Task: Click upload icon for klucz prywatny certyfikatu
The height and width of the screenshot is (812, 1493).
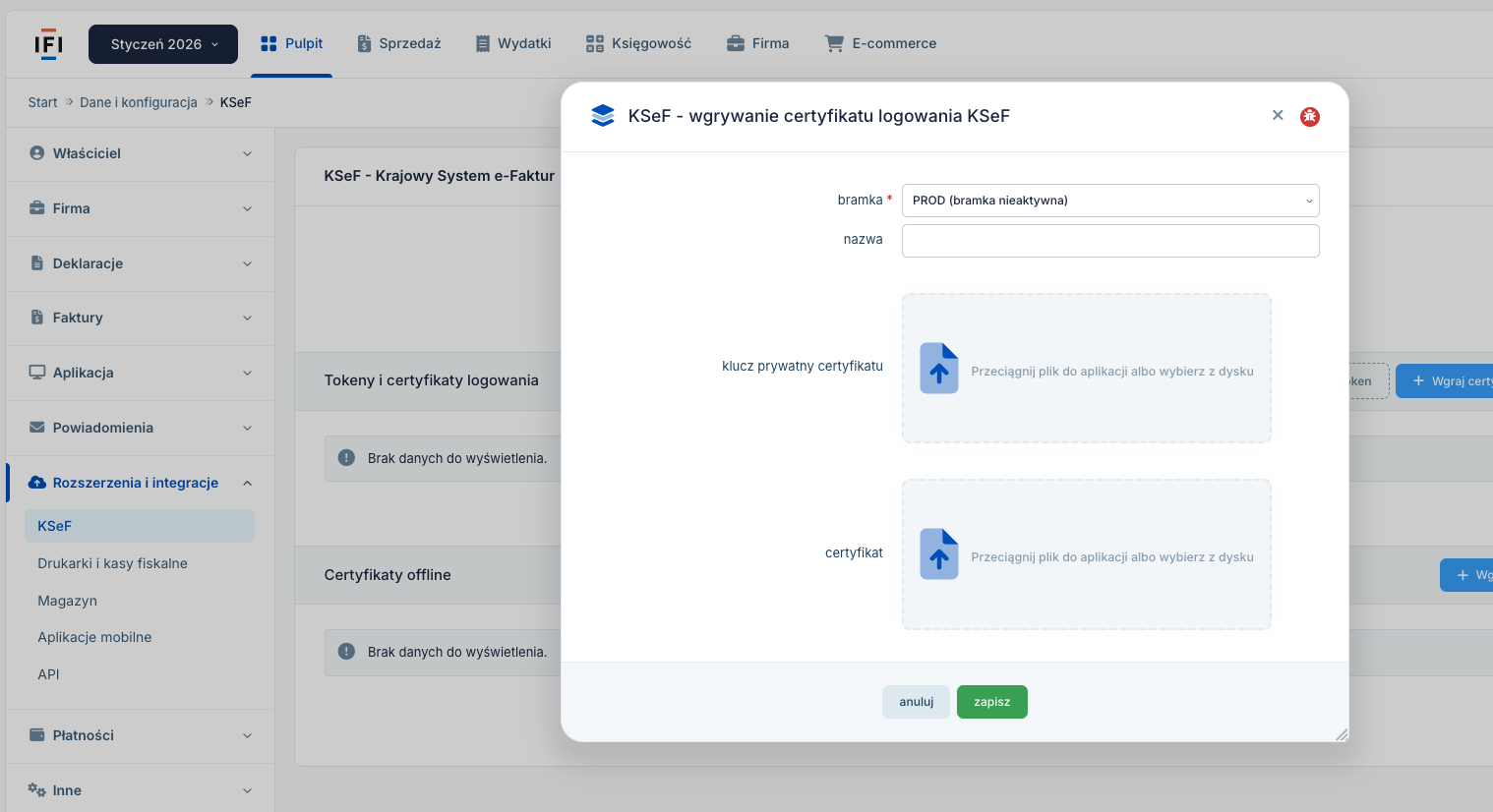Action: click(938, 369)
